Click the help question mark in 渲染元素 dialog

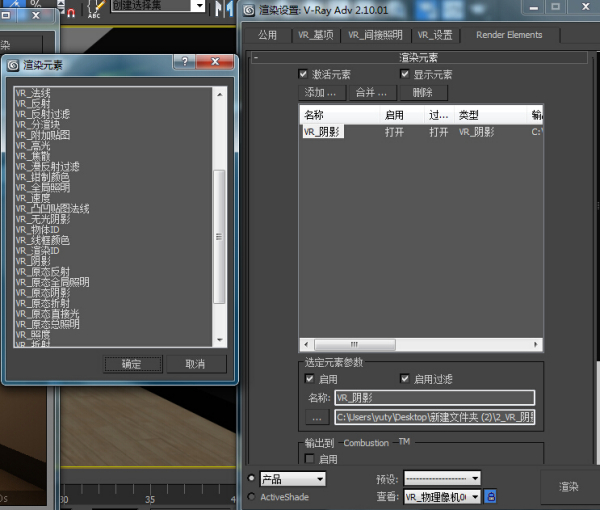point(185,62)
